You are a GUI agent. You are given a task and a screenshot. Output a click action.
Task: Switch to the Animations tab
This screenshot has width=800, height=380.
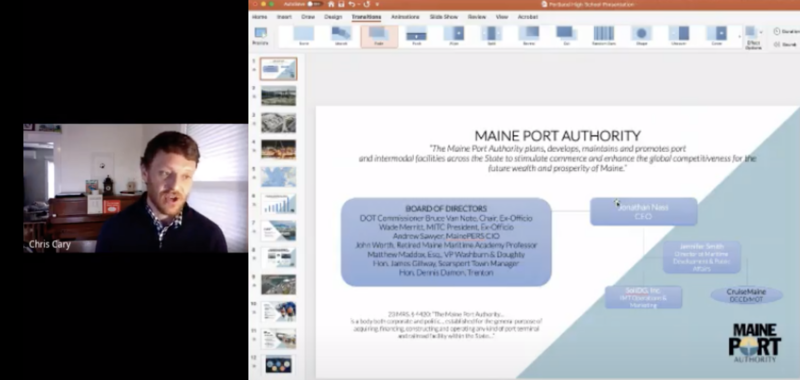tap(405, 17)
